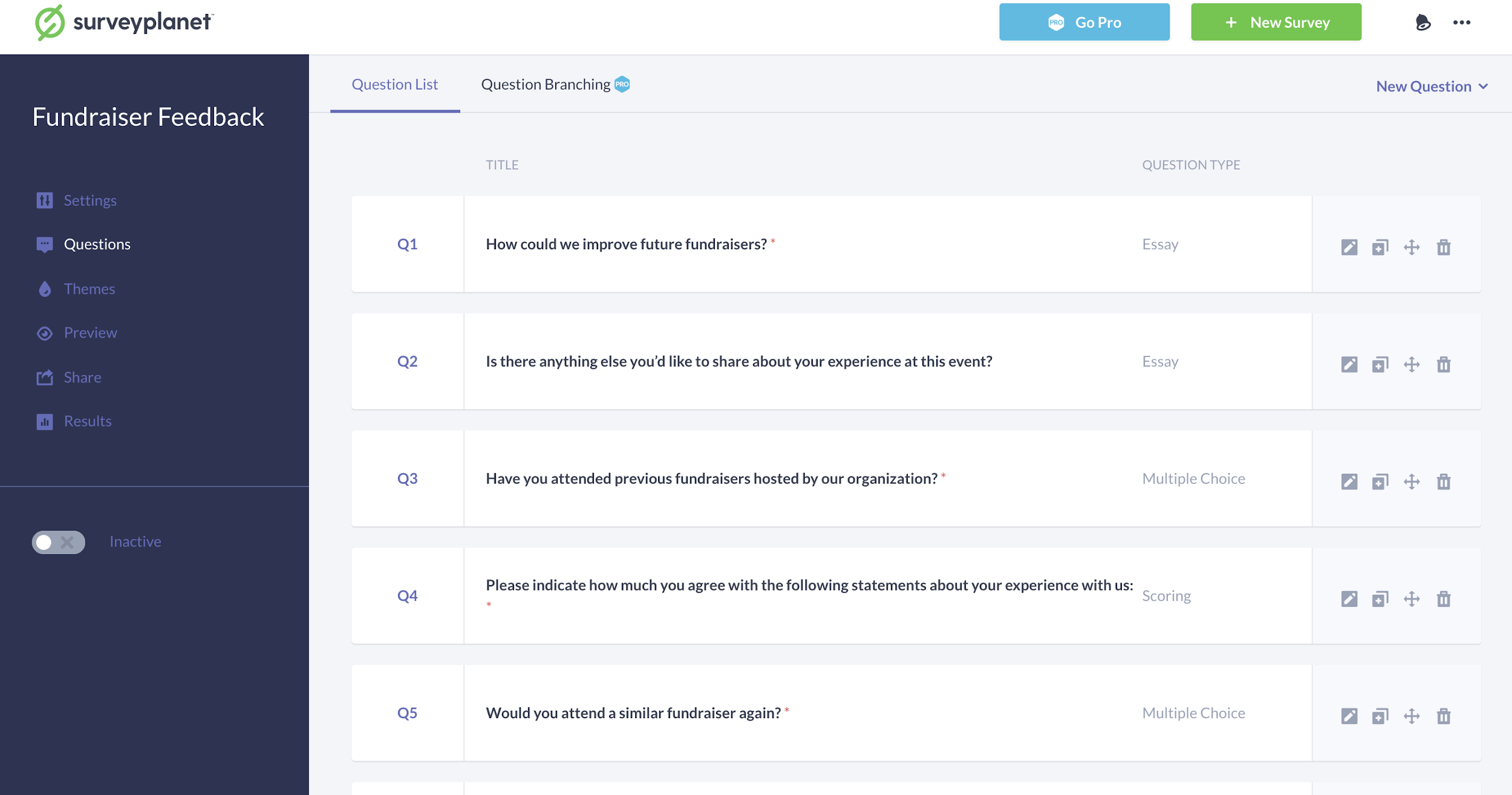Image resolution: width=1512 pixels, height=795 pixels.
Task: Open Themes panel
Action: (x=90, y=288)
